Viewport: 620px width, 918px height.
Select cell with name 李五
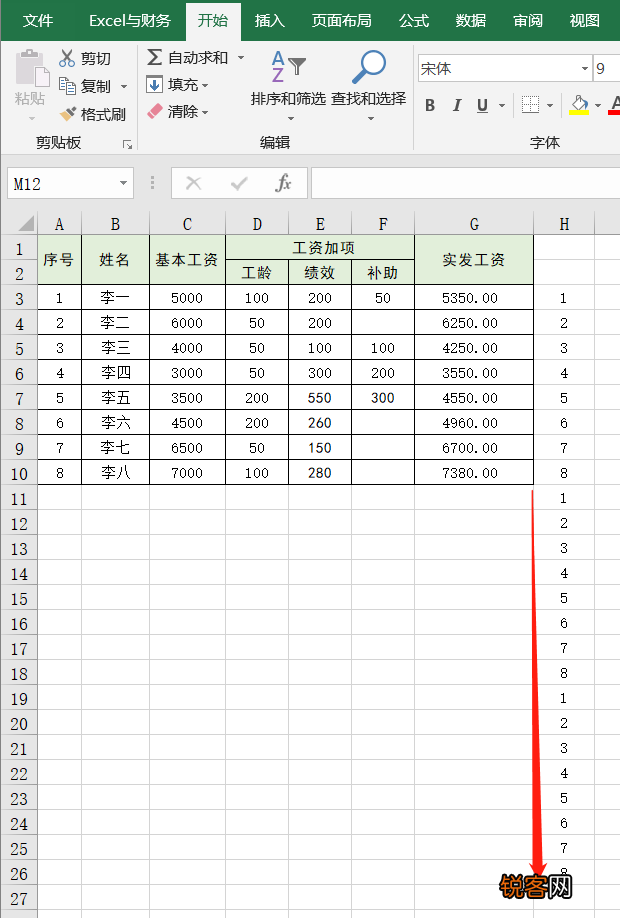pyautogui.click(x=115, y=398)
